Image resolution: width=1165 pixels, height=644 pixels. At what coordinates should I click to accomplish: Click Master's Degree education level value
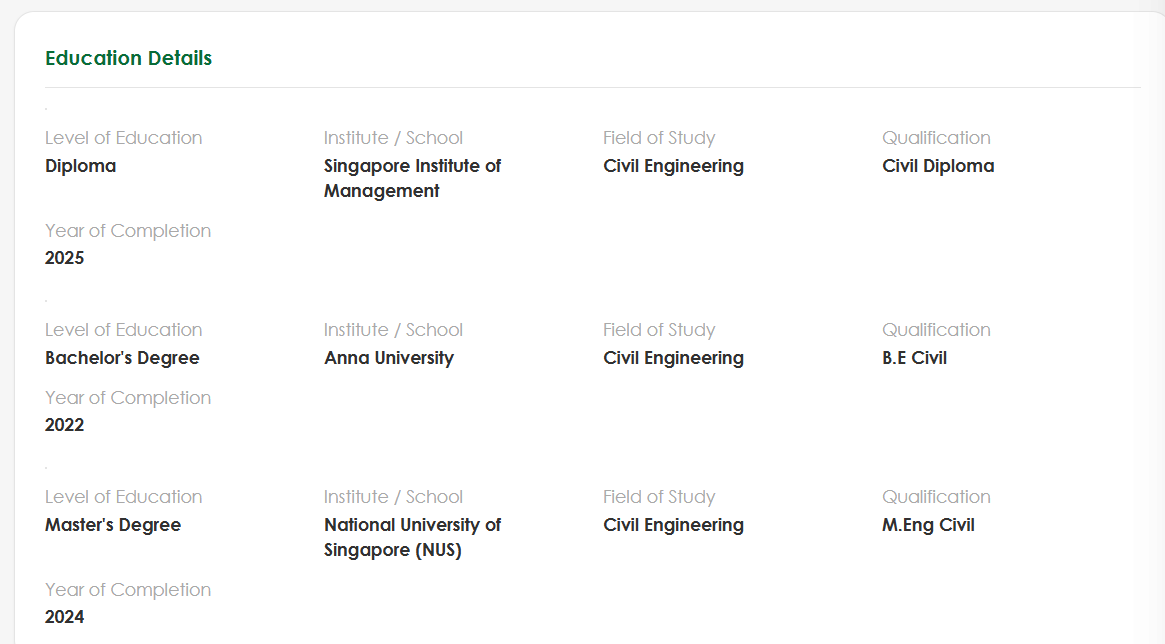tap(113, 525)
